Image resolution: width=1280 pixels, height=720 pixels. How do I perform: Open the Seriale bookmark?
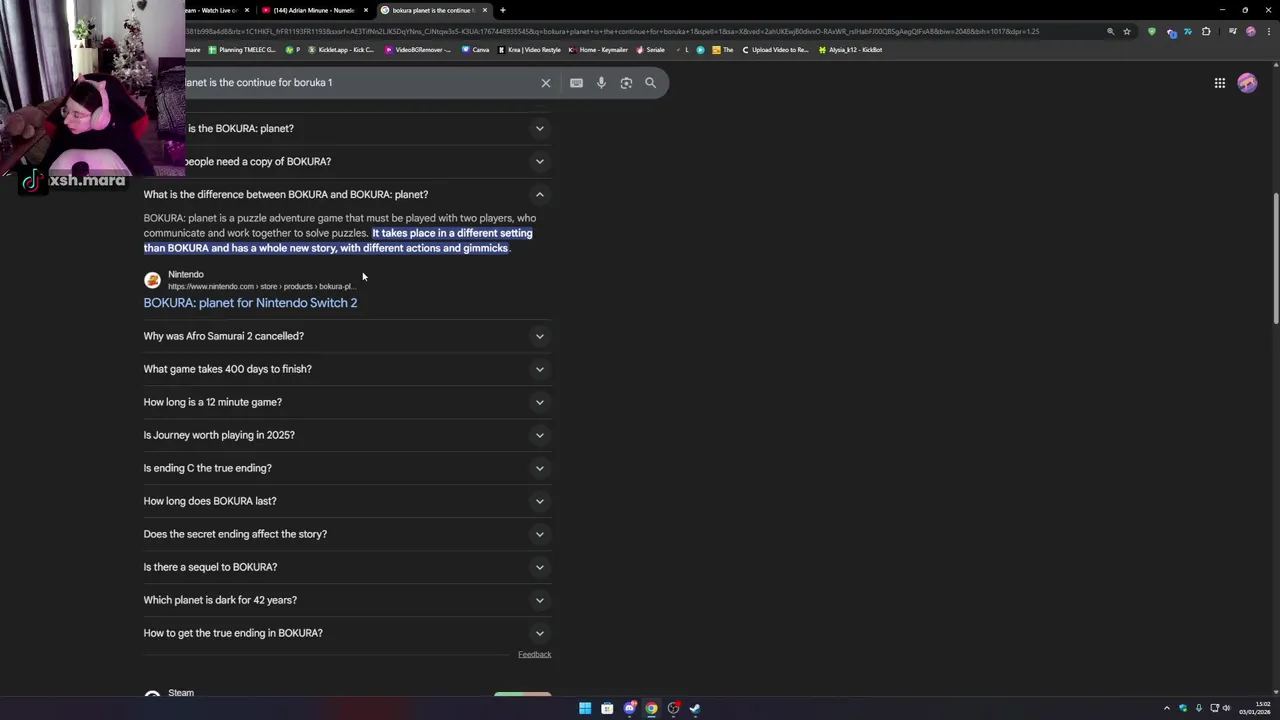651,50
